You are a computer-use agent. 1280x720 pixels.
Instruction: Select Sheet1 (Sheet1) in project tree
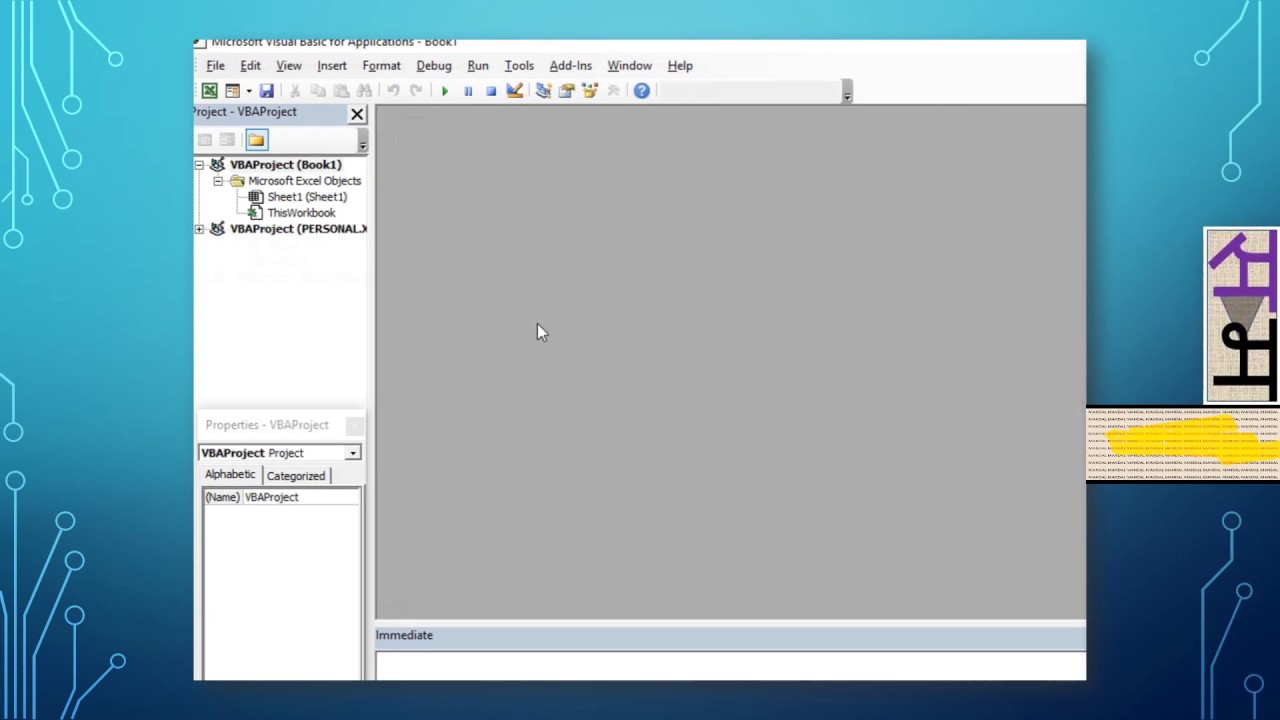tap(307, 197)
